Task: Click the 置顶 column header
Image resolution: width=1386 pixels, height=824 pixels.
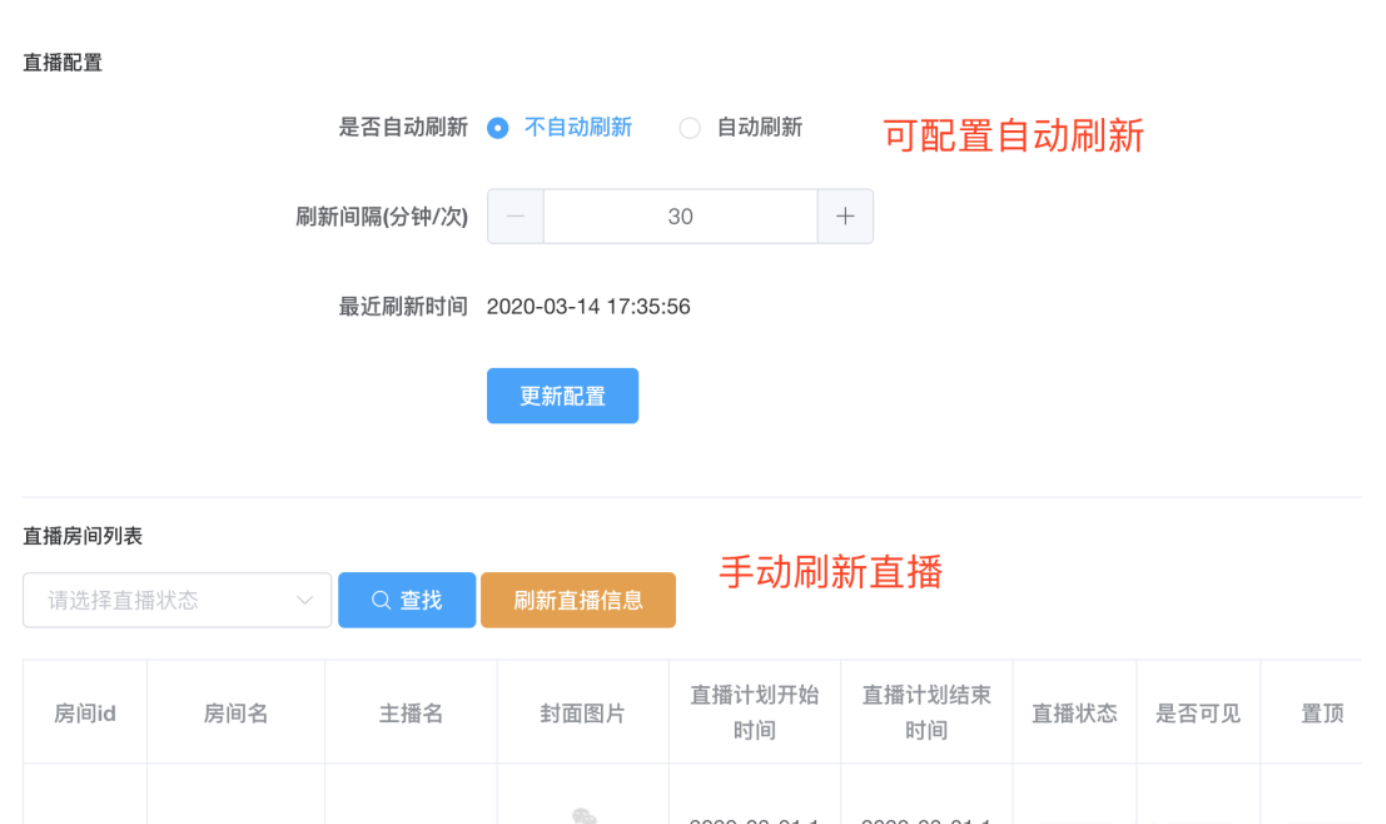Action: tap(1322, 712)
